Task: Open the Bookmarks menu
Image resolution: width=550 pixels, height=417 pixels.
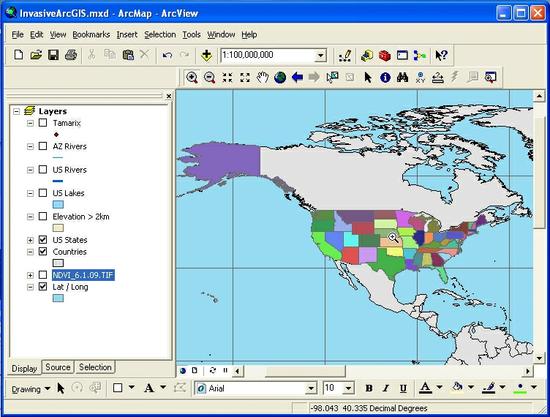Action: coord(91,34)
